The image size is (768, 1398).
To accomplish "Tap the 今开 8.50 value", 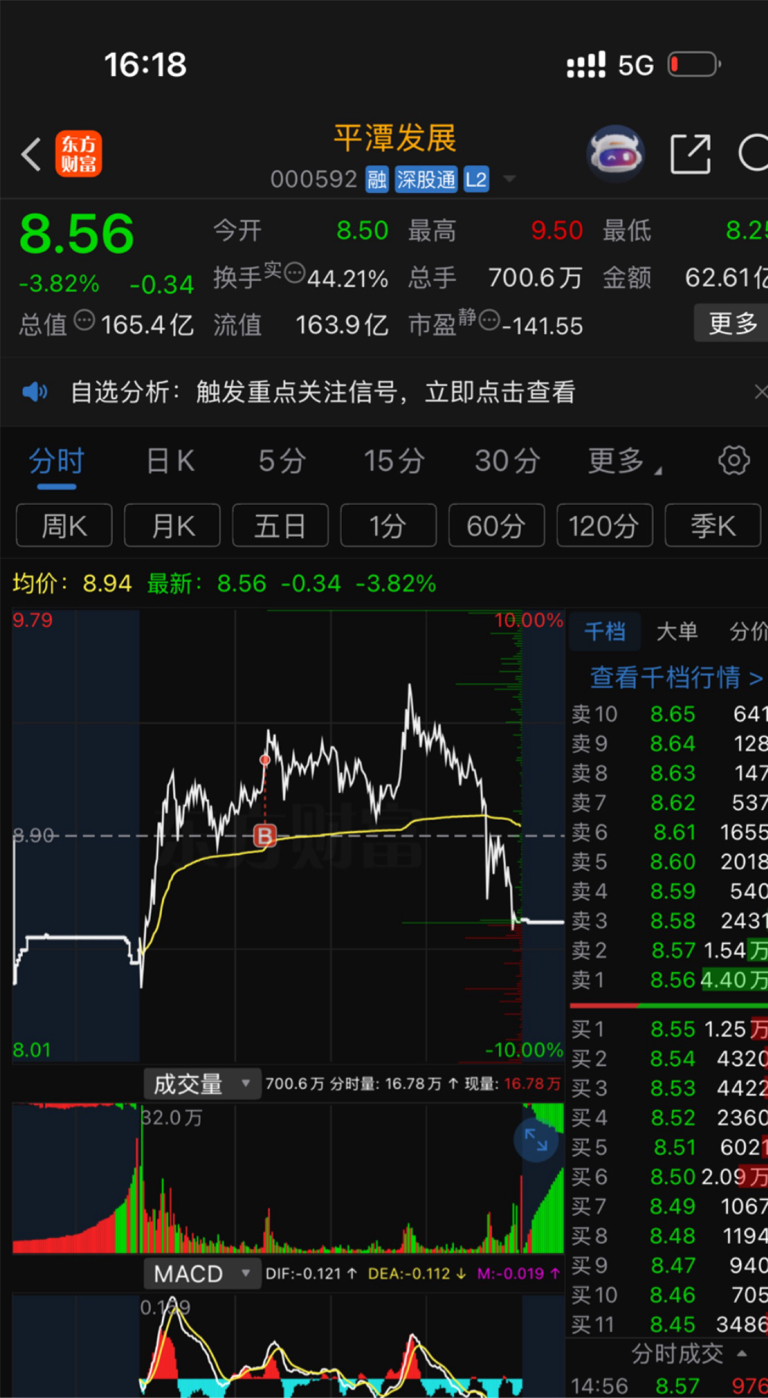I will click(362, 231).
